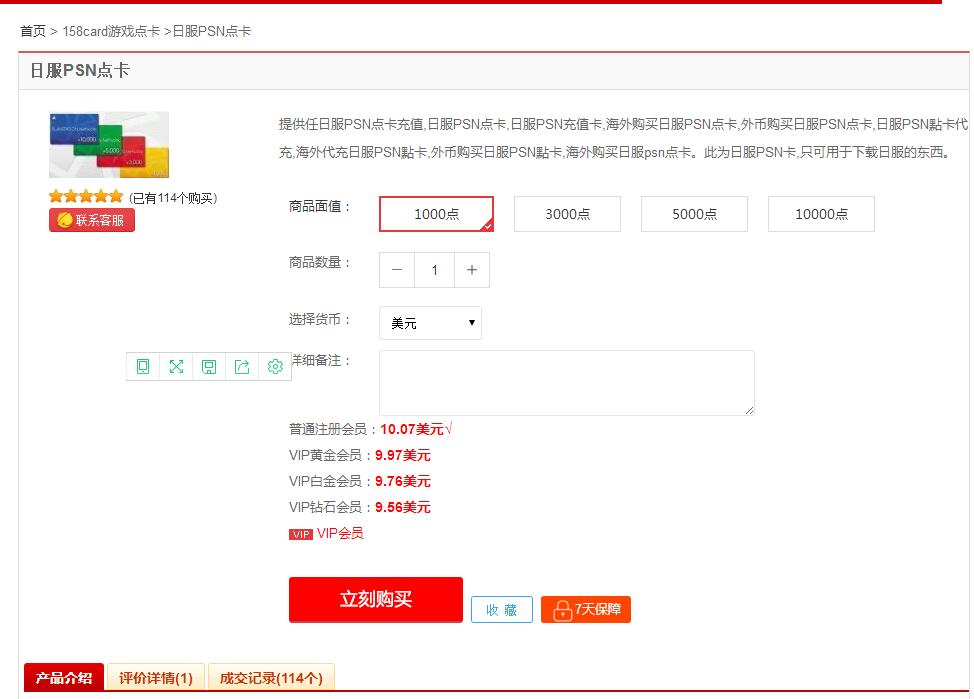Click the five-star rating icons

86,197
